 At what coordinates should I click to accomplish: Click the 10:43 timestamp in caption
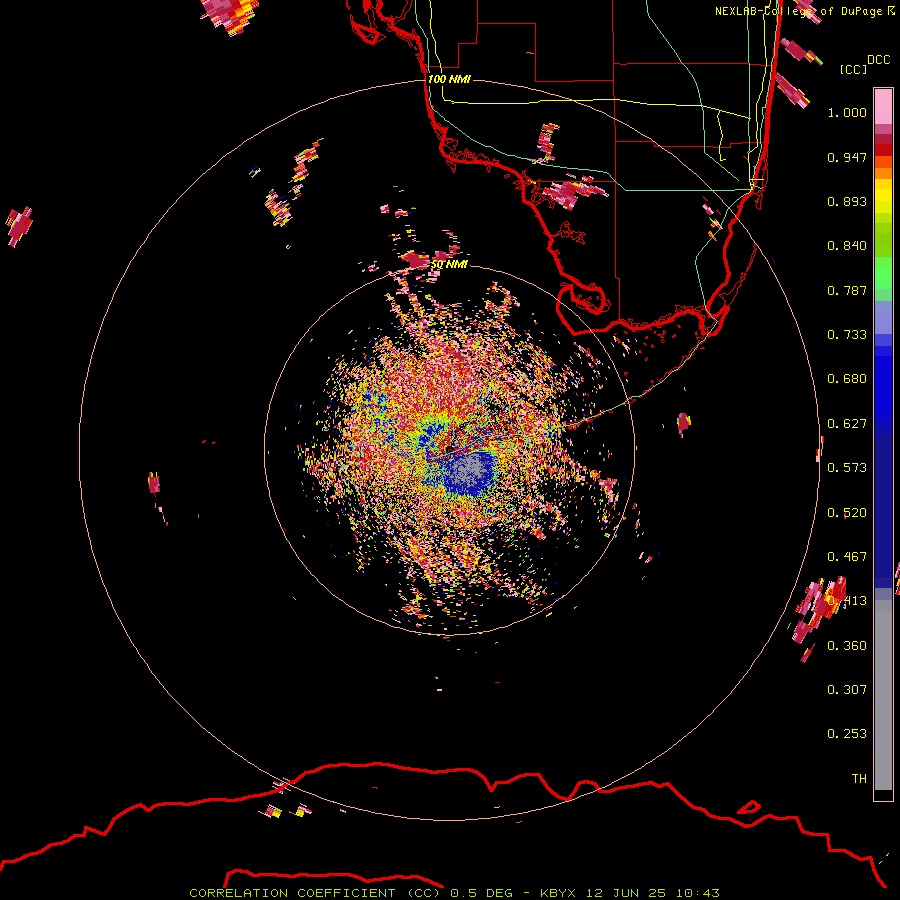pos(698,893)
